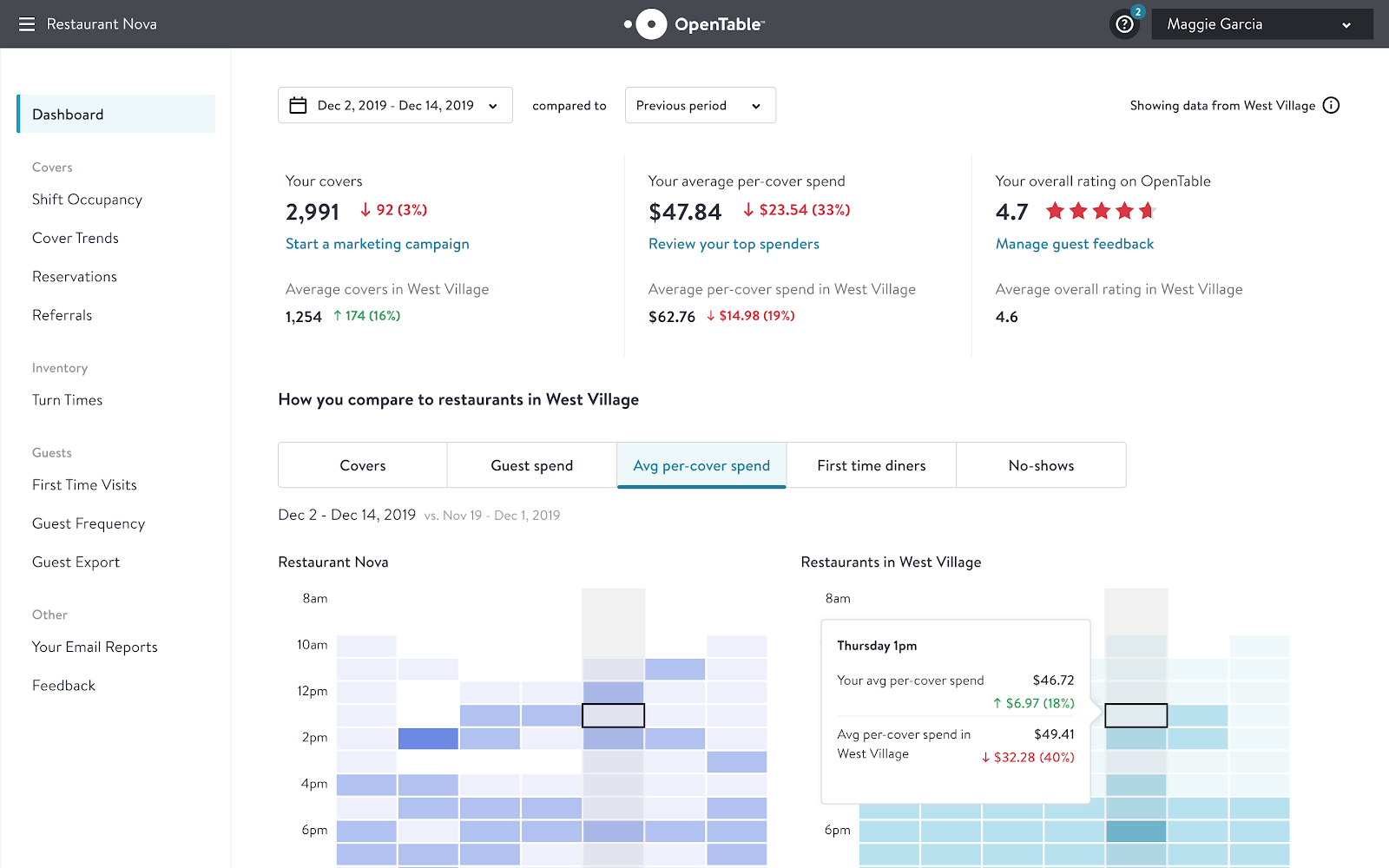Click the info icon beside West Village
Image resolution: width=1389 pixels, height=868 pixels.
tap(1331, 106)
